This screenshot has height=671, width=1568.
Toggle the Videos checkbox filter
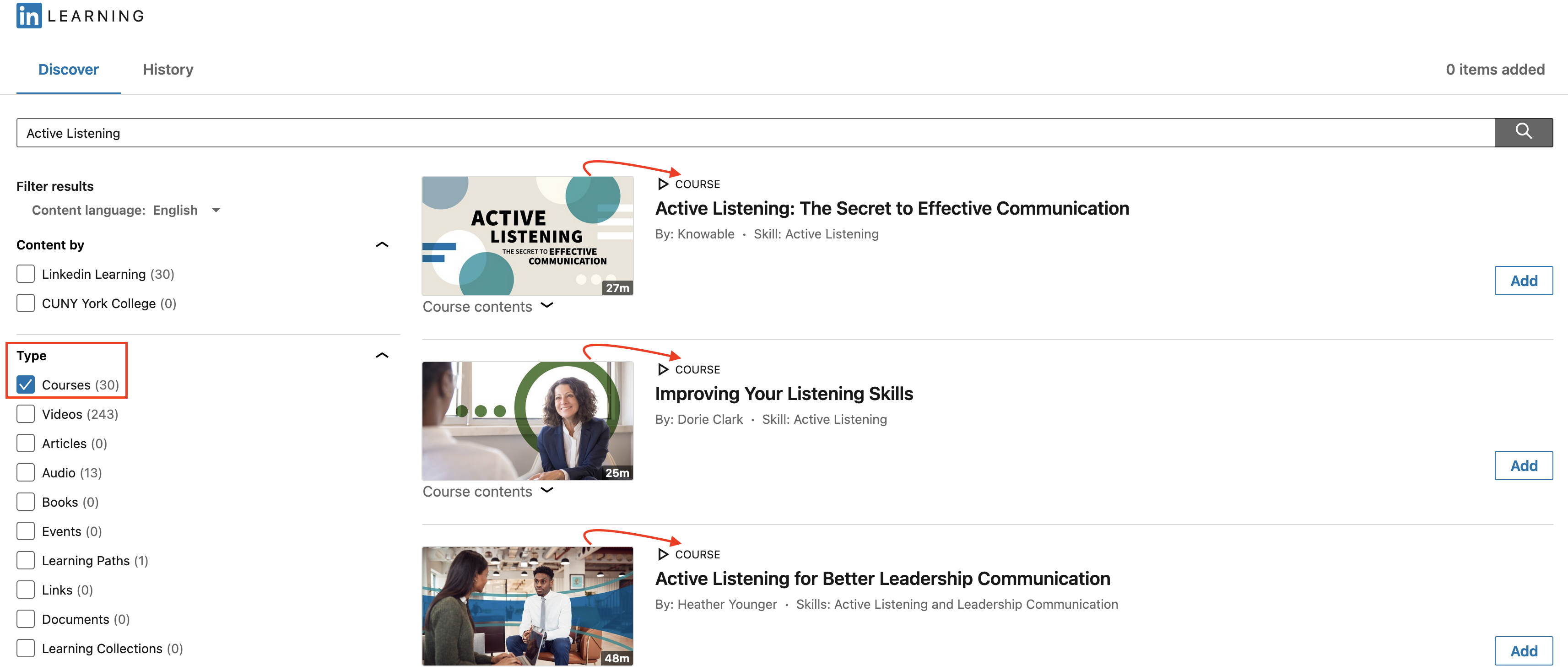(x=26, y=413)
